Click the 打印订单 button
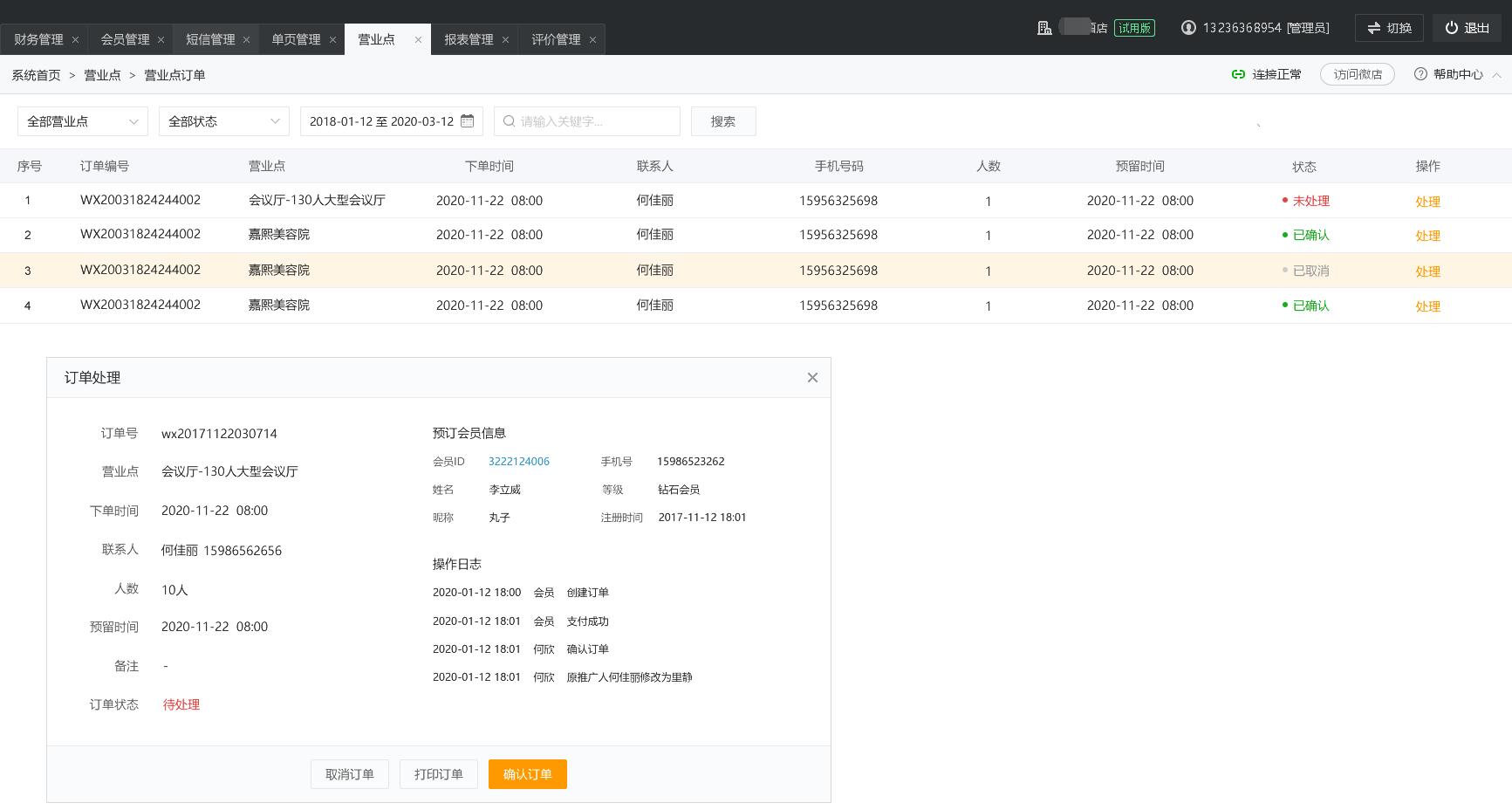This screenshot has width=1512, height=810. pyautogui.click(x=438, y=774)
